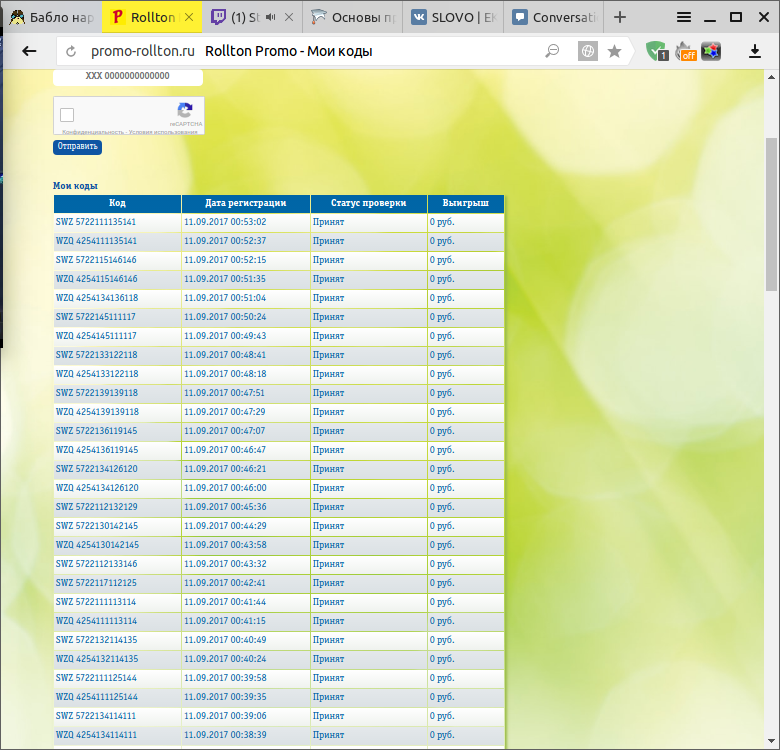Click the Мои коды heading

pyautogui.click(x=75, y=186)
